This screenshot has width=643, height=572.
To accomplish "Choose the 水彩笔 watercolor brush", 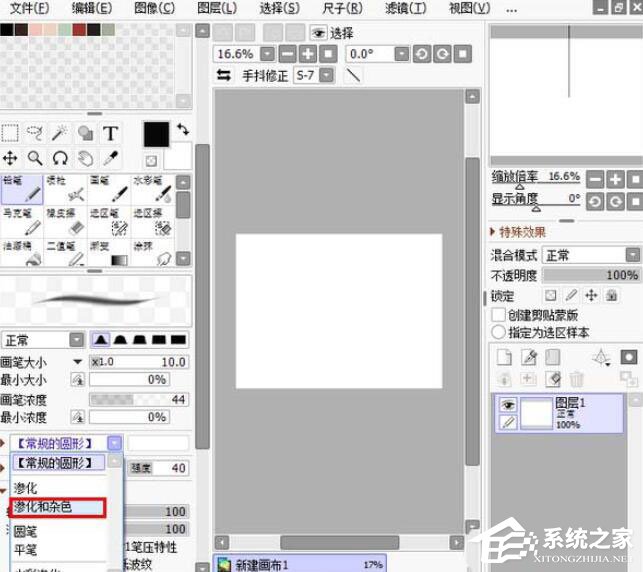I will [153, 189].
